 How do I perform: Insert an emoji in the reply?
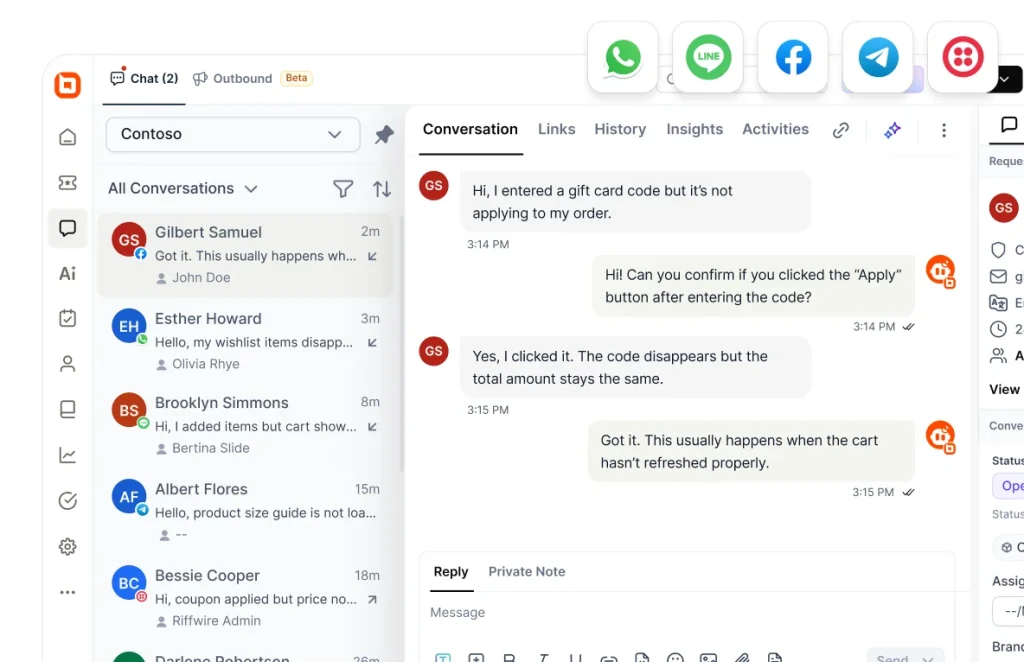click(x=675, y=658)
